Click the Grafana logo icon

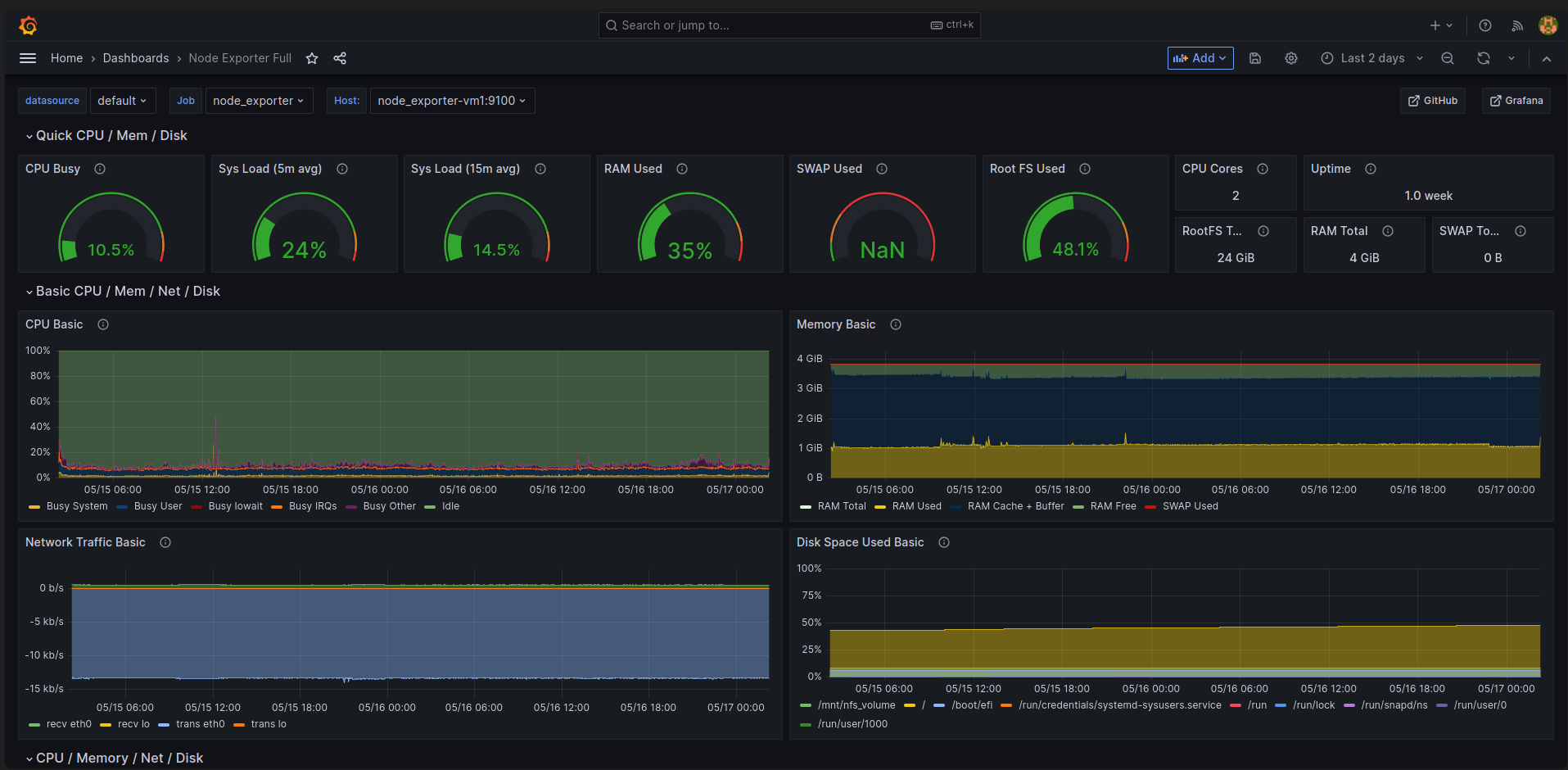click(x=28, y=25)
